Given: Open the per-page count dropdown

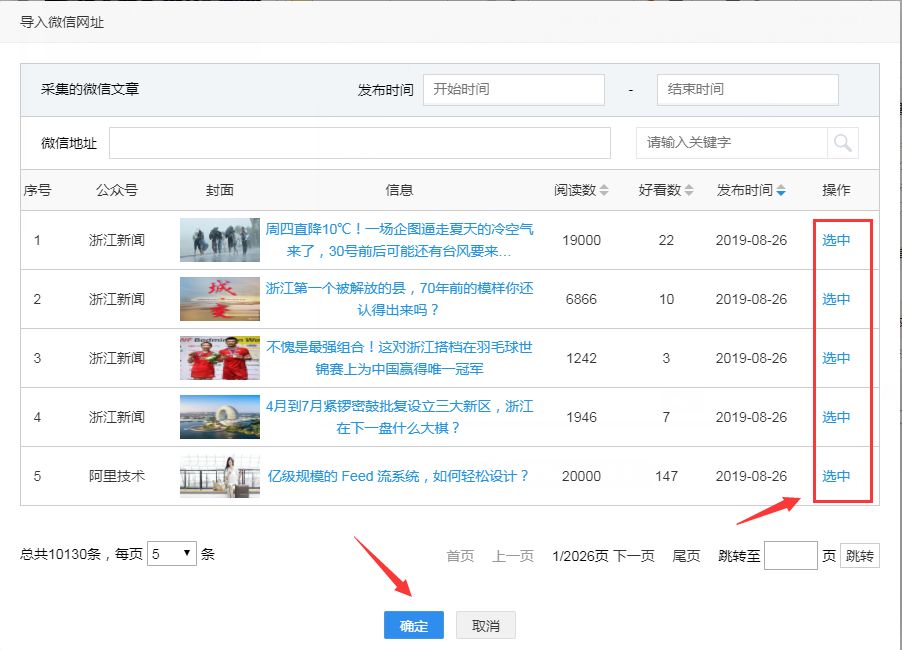Looking at the screenshot, I should point(172,554).
